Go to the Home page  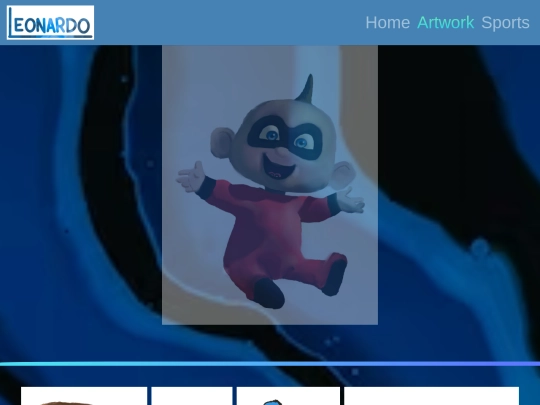[x=387, y=23]
